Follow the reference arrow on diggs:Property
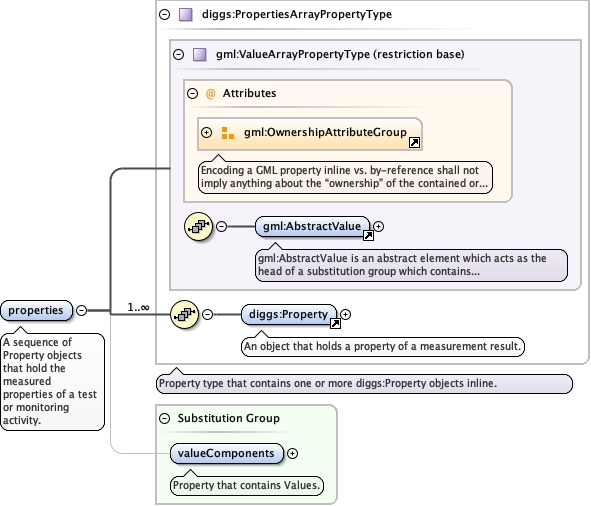The width and height of the screenshot is (591, 506). (x=335, y=324)
